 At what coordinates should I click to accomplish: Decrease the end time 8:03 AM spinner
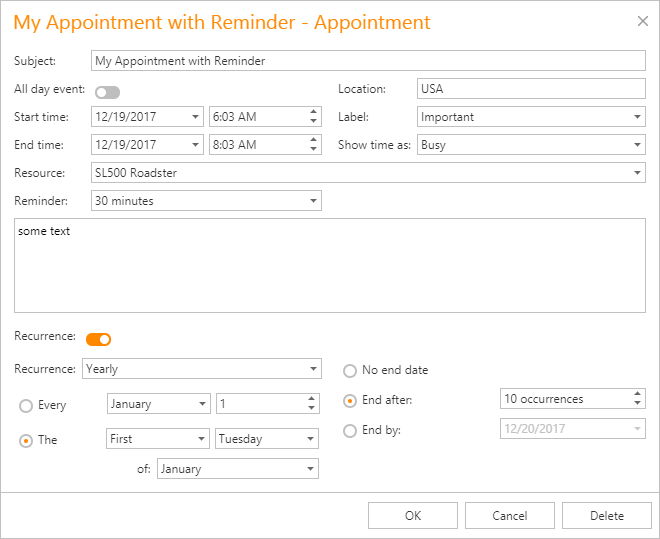314,150
